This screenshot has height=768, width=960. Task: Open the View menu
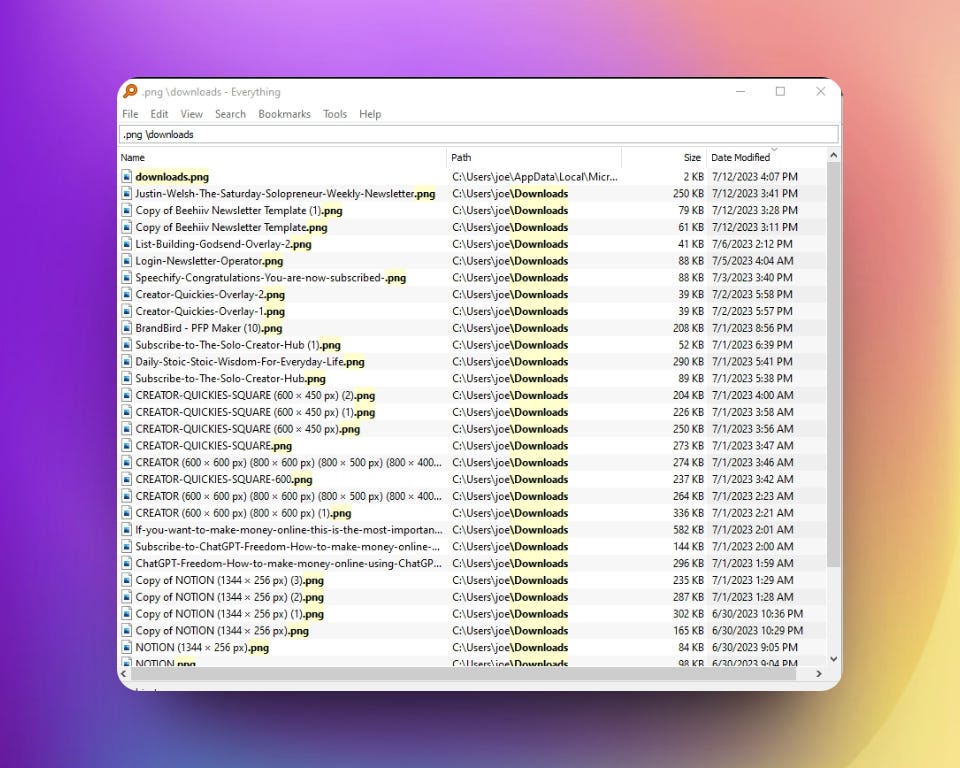click(192, 114)
